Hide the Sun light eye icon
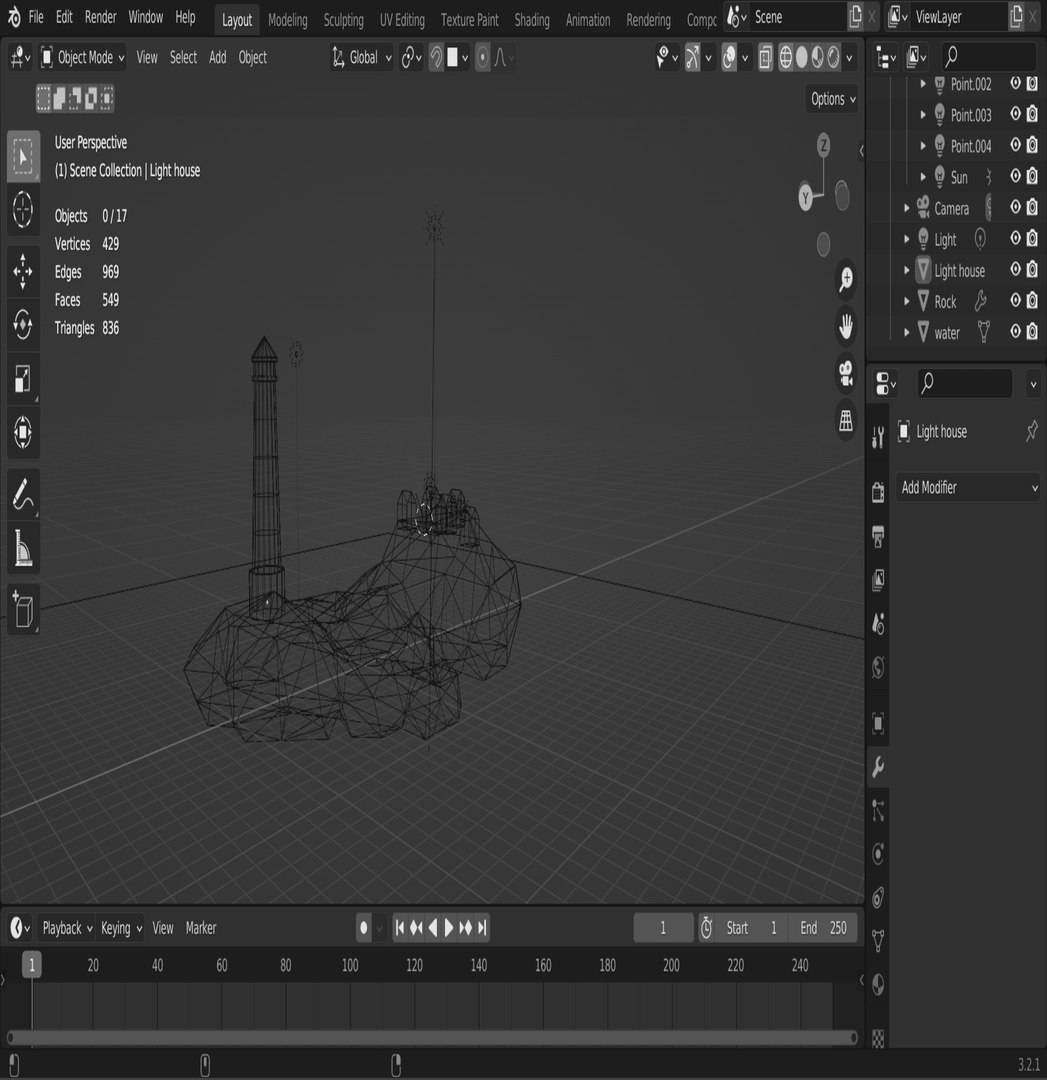The image size is (1047, 1080). click(x=1015, y=176)
